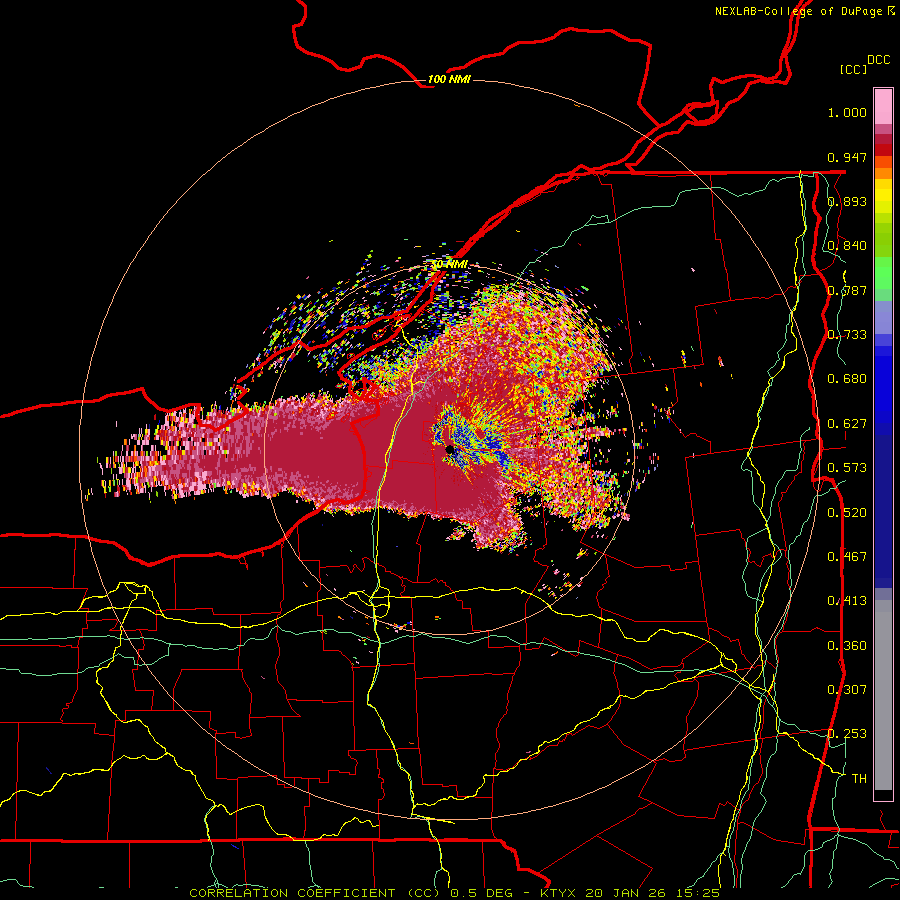The height and width of the screenshot is (900, 900).
Task: Select the 0.947 scale value
Action: tap(847, 157)
